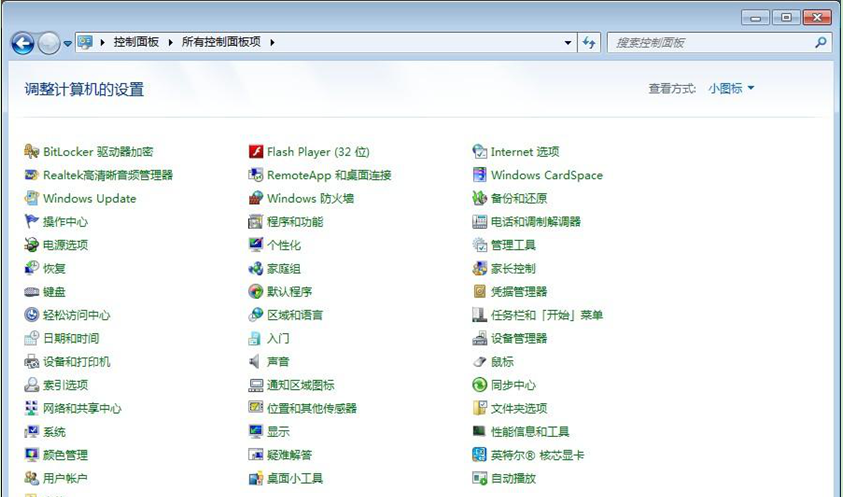The width and height of the screenshot is (843, 497).
Task: Open the 显示 link
Action: click(278, 431)
